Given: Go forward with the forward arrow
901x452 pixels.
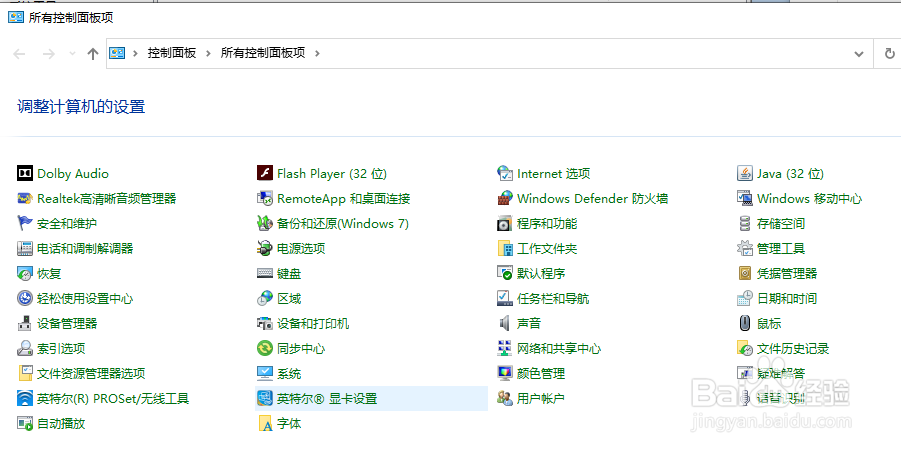Looking at the screenshot, I should click(49, 53).
